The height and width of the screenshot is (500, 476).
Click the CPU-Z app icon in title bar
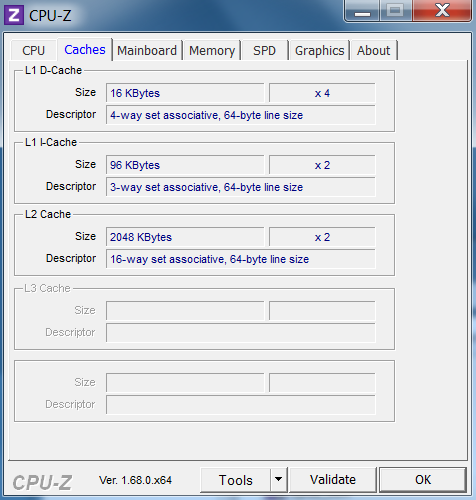[x=14, y=15]
